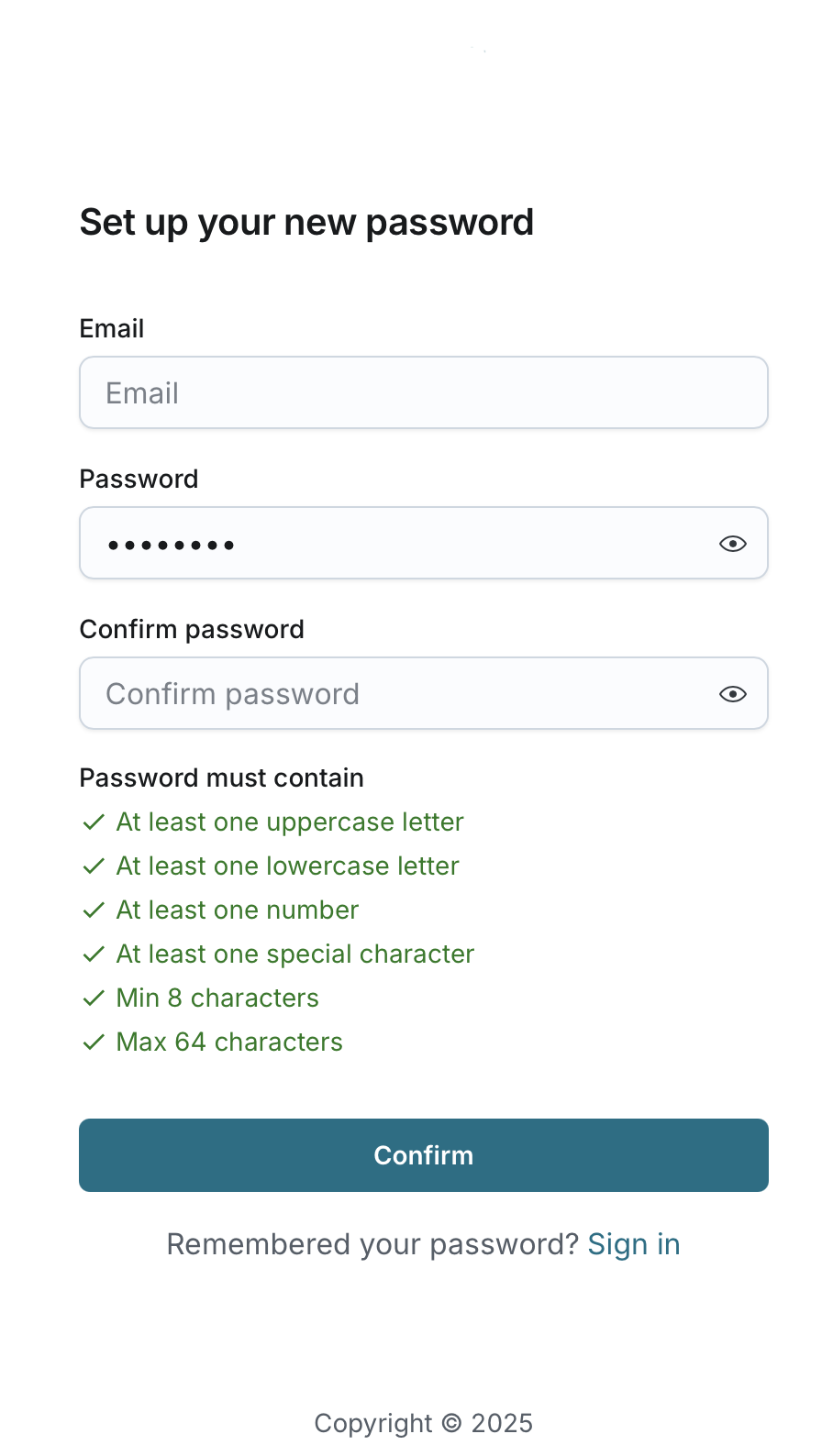Click the 'Remembered your password?' text
833x1456 pixels.
(372, 1244)
